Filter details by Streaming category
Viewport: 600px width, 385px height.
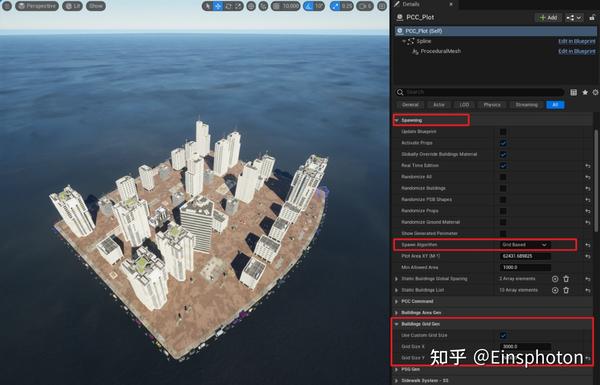[527, 105]
